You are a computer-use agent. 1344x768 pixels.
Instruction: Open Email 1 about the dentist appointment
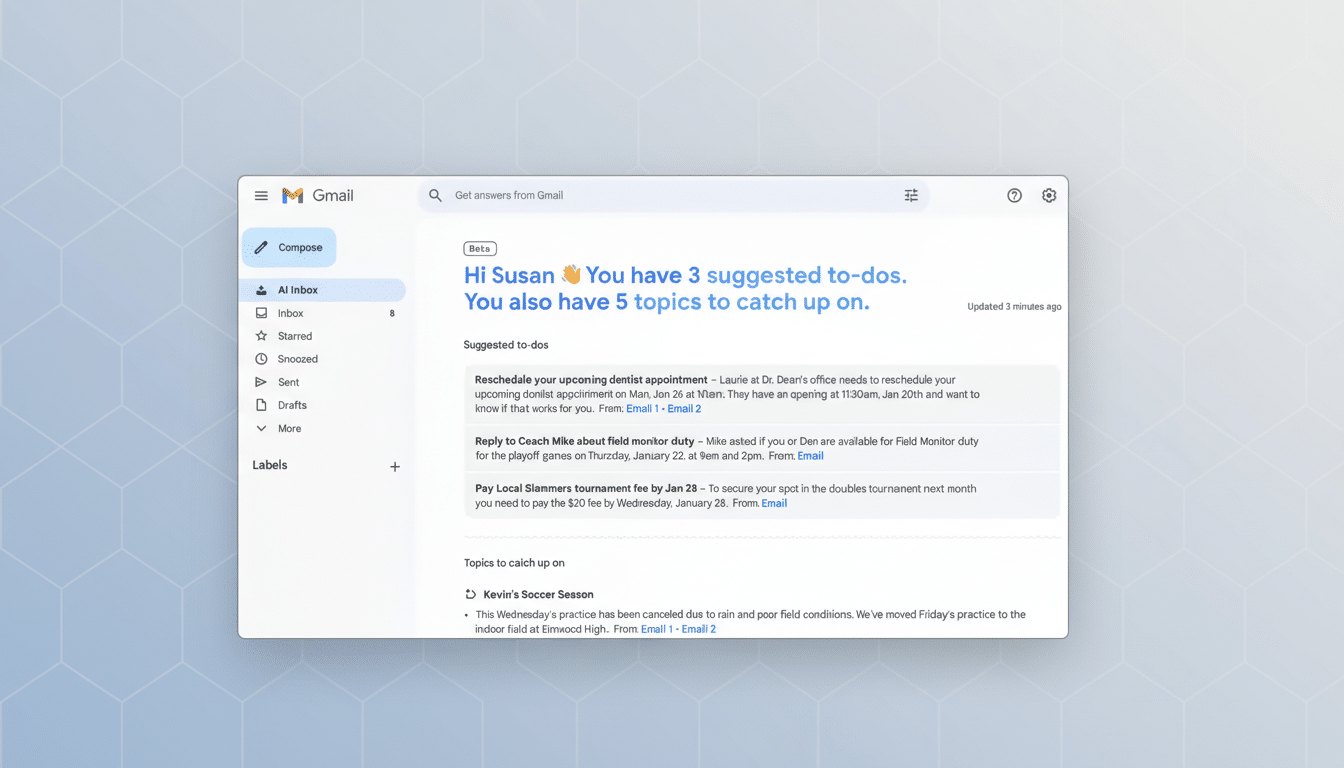coord(641,408)
